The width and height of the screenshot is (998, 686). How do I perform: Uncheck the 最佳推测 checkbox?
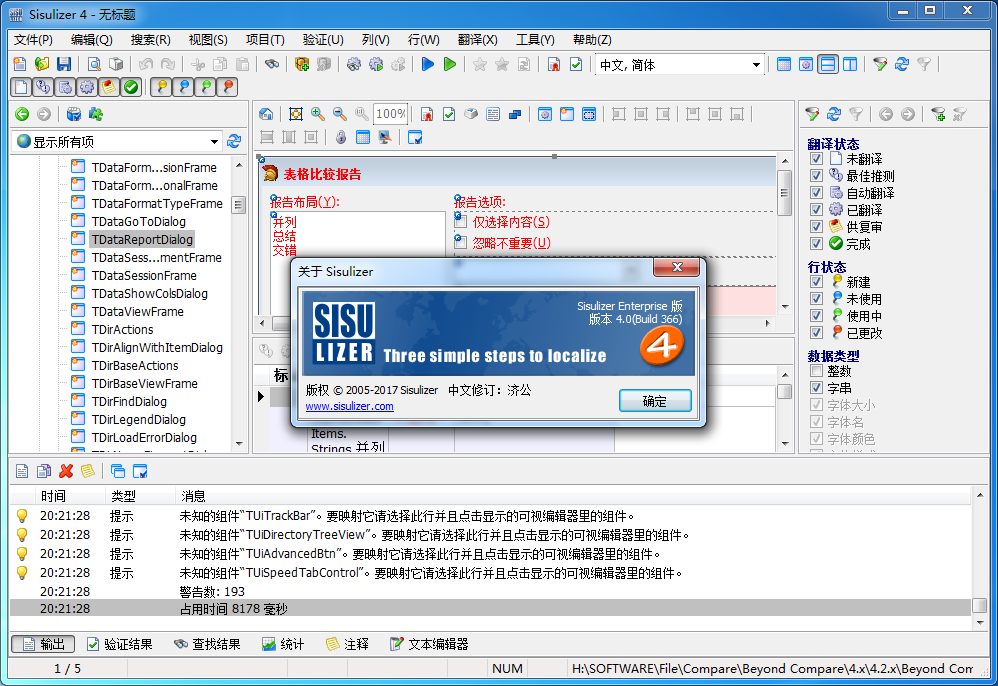[x=817, y=176]
